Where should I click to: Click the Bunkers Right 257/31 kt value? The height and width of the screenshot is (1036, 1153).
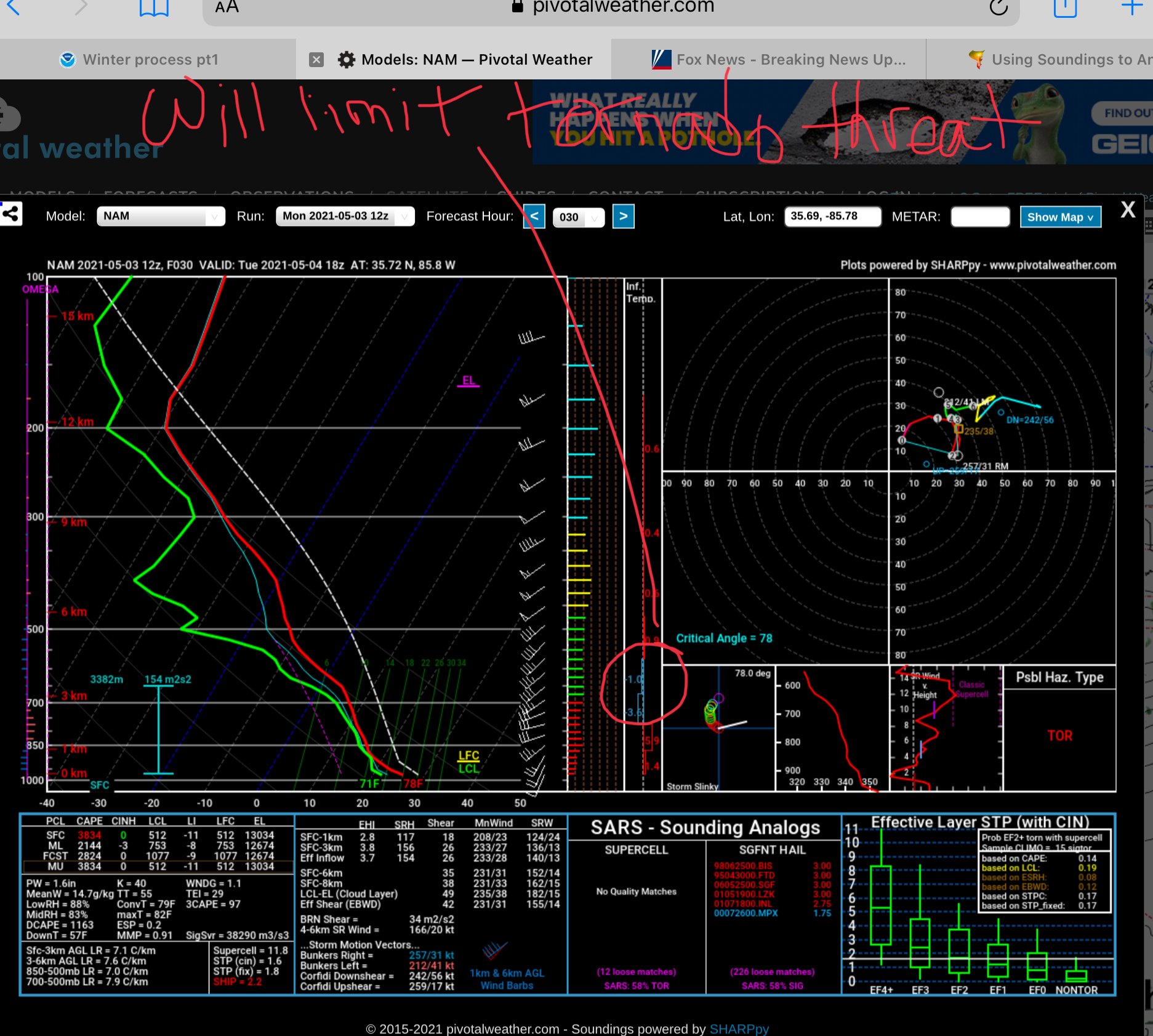(432, 955)
